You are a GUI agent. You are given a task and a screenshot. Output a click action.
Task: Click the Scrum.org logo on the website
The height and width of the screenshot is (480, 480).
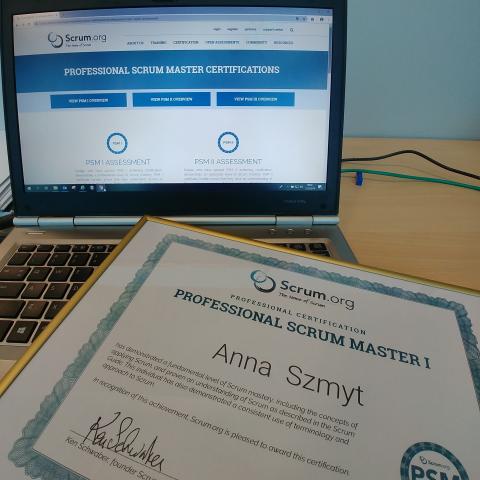click(x=77, y=40)
